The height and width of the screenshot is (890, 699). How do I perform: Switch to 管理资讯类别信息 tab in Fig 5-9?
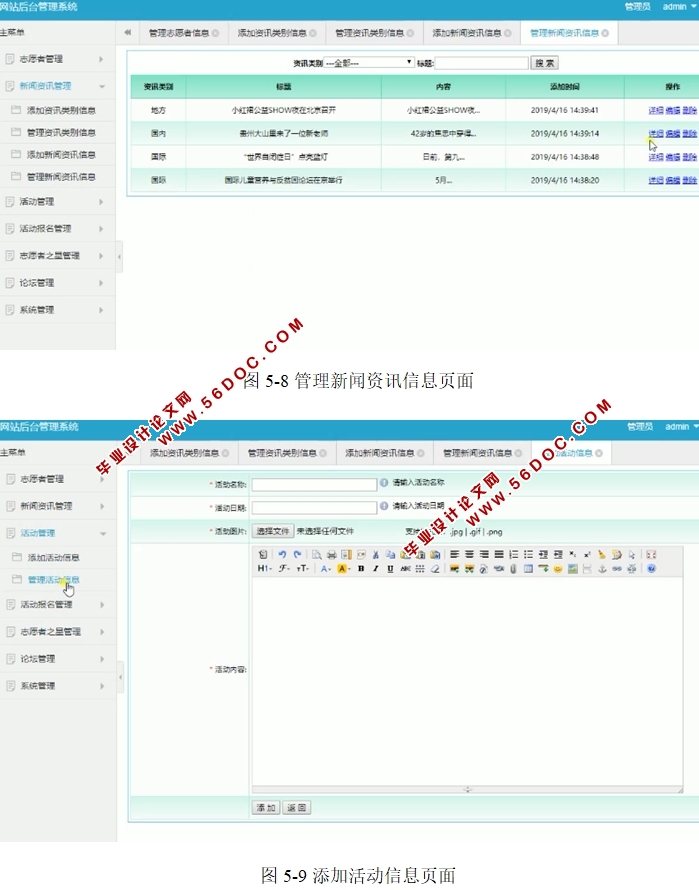point(282,453)
